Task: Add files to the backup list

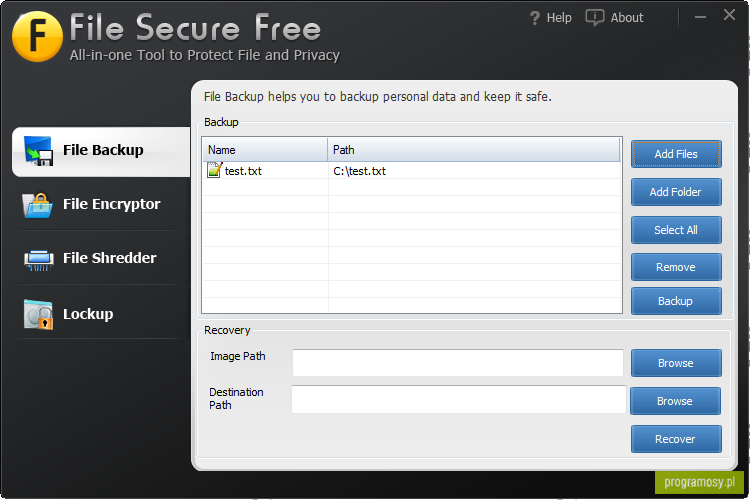Action: click(x=676, y=154)
